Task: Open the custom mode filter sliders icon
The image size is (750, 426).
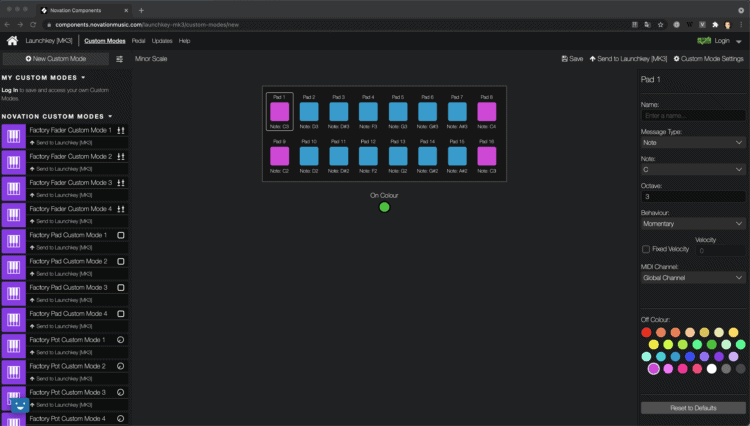Action: click(120, 59)
